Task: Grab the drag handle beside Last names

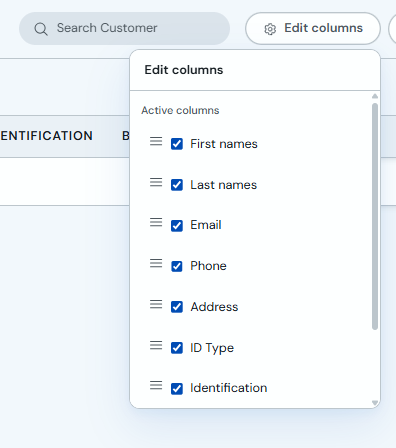Action: (156, 182)
